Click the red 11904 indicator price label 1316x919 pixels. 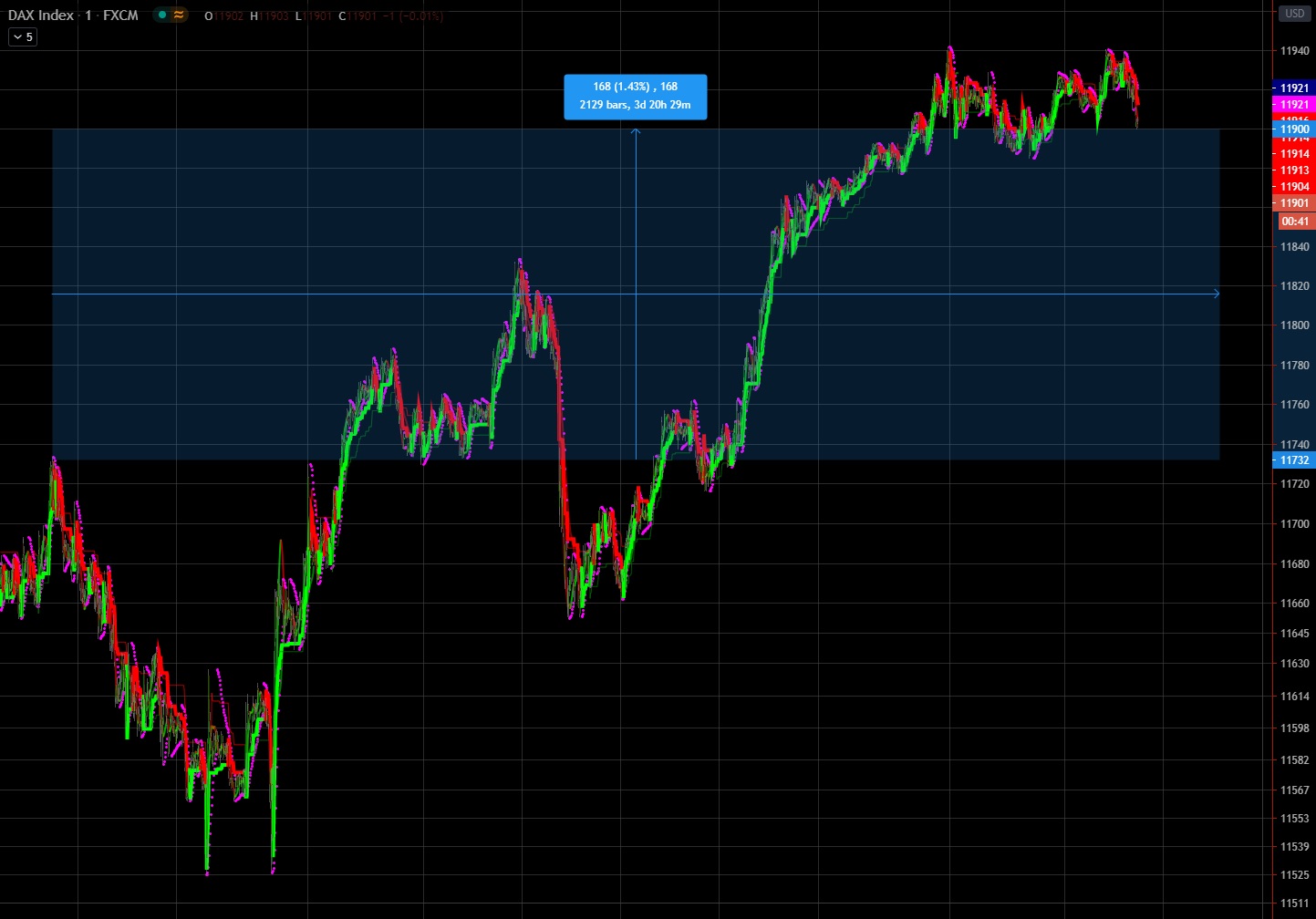click(x=1293, y=186)
